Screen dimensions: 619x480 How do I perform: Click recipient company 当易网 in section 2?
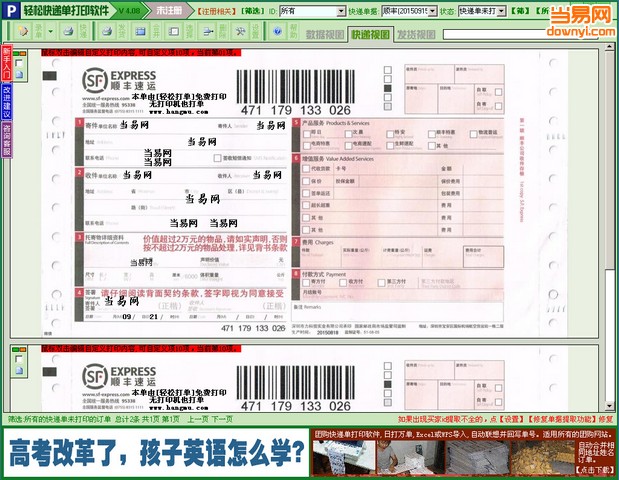pos(137,175)
